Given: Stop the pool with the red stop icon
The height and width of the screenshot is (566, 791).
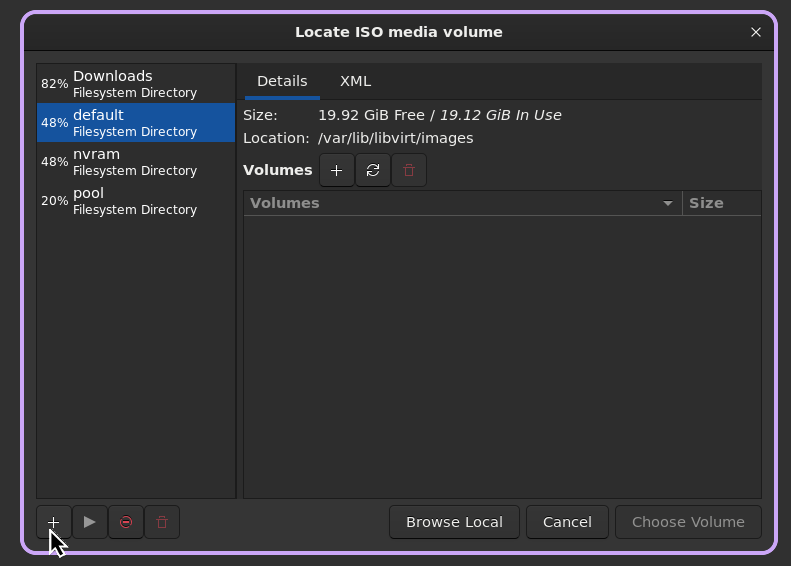Looking at the screenshot, I should tap(126, 522).
